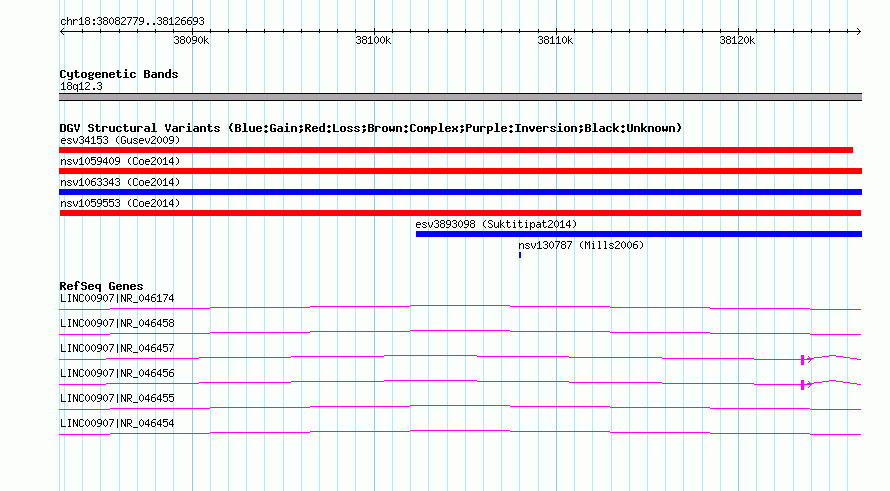
Task: Click the right arrow of the ruler
Action: 858,31
